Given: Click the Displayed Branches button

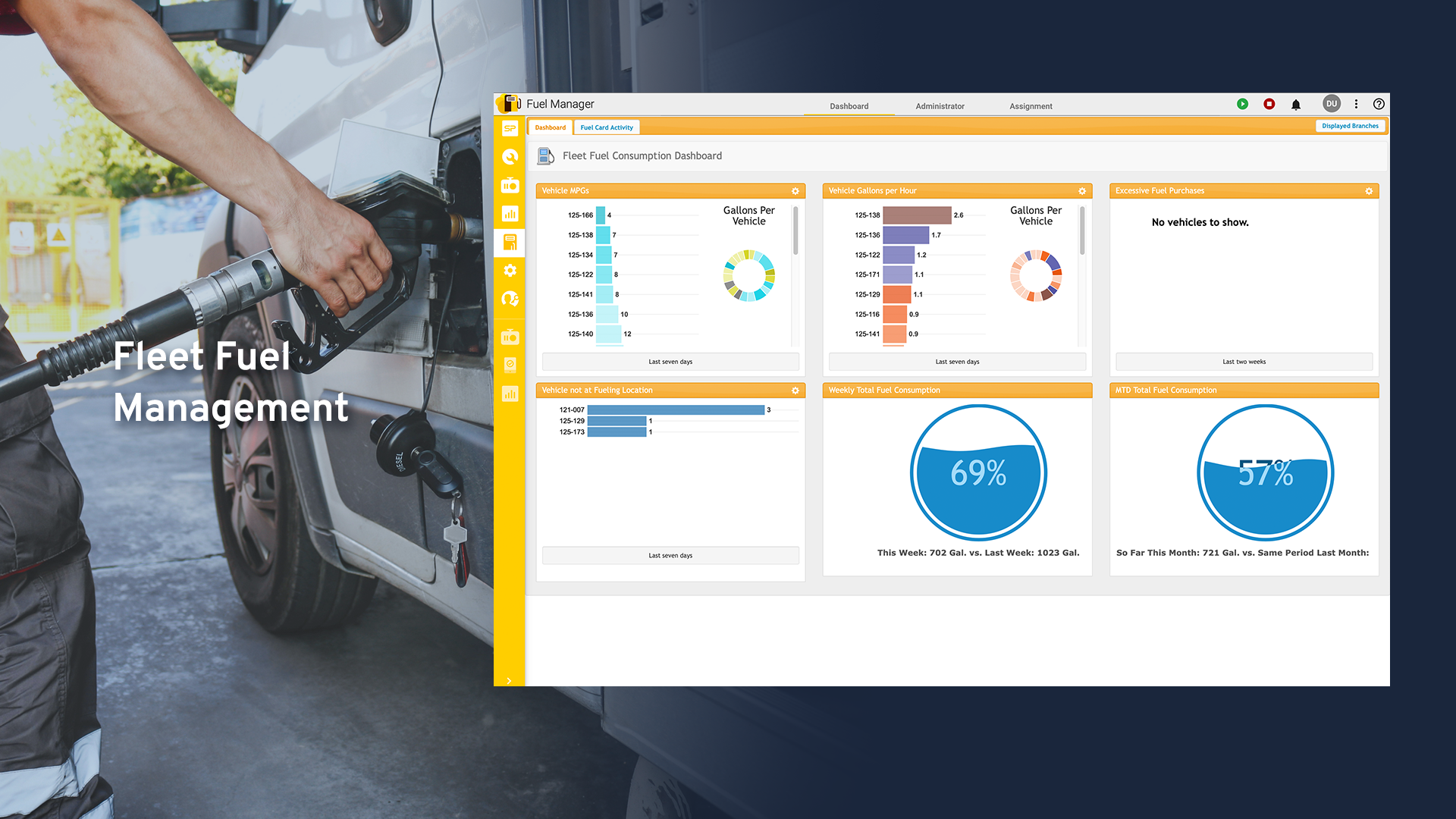Looking at the screenshot, I should [x=1351, y=125].
